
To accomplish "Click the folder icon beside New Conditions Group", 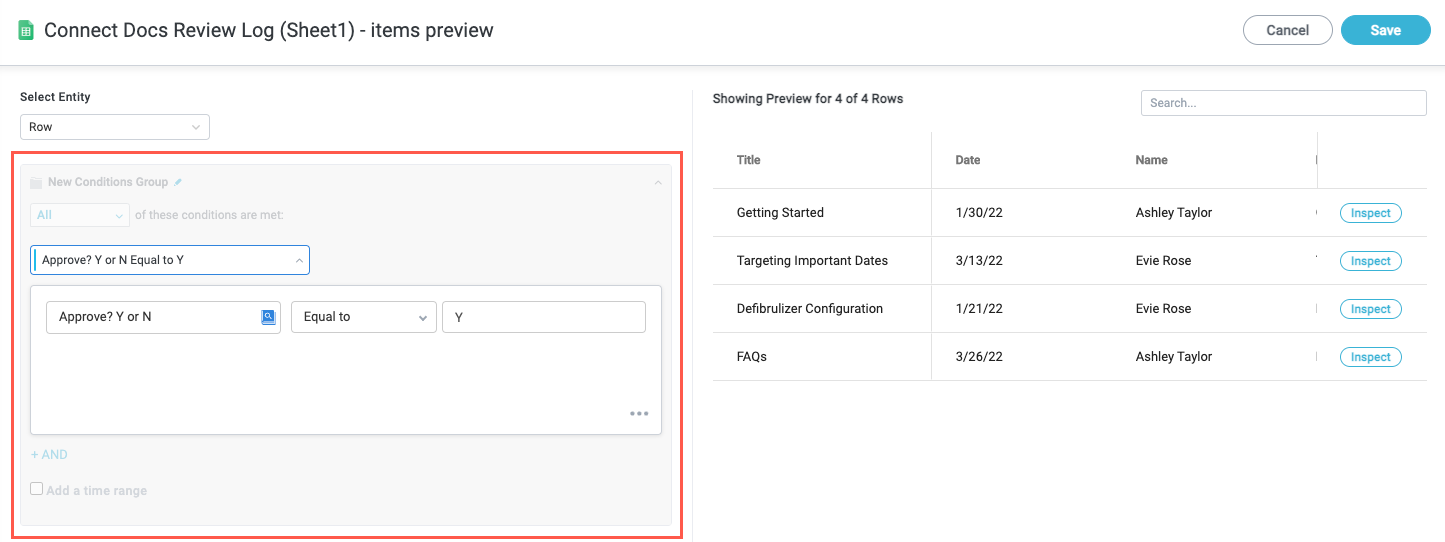I will 36,183.
